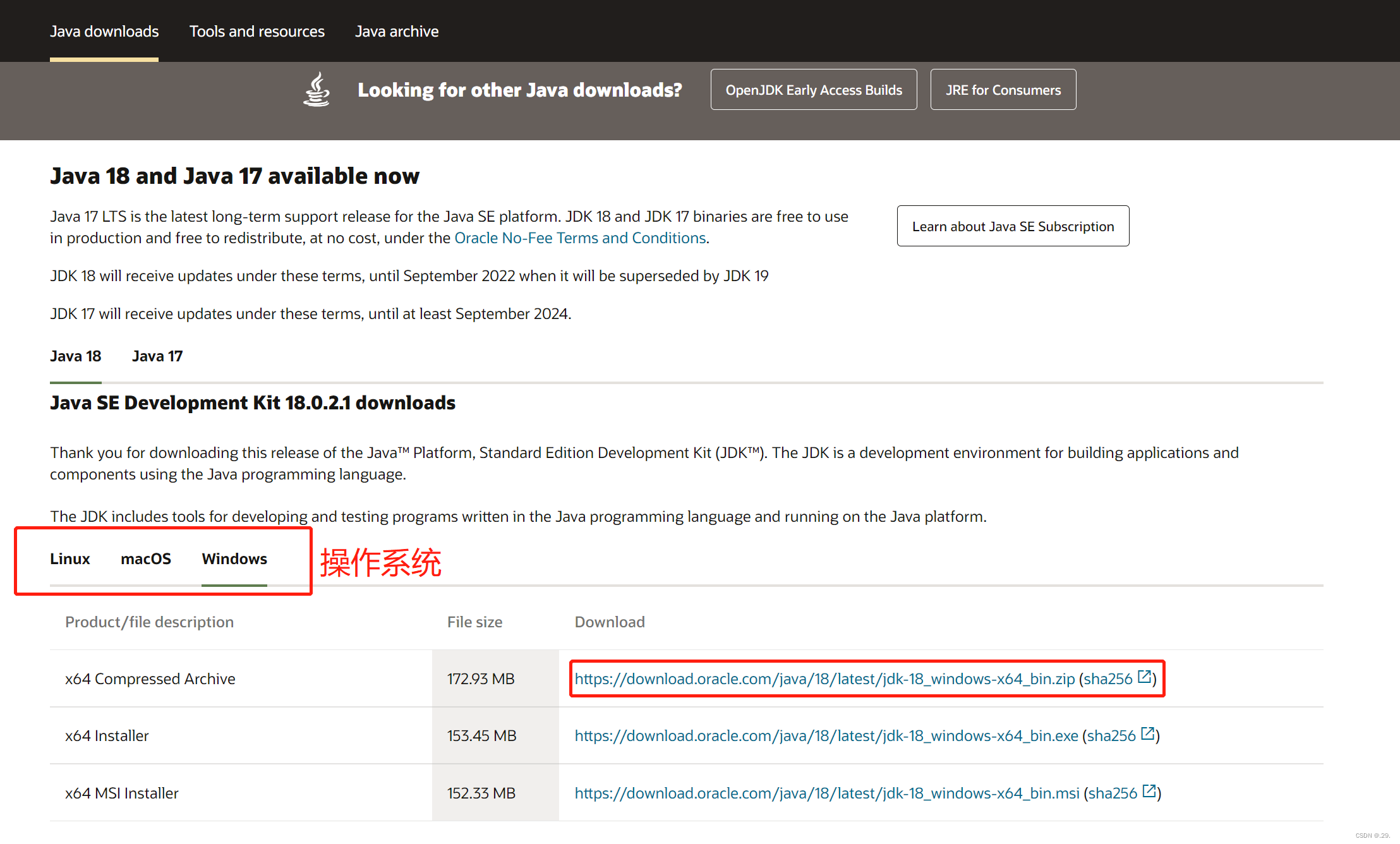
Task: Go to Java archive nav tab
Action: point(397,31)
